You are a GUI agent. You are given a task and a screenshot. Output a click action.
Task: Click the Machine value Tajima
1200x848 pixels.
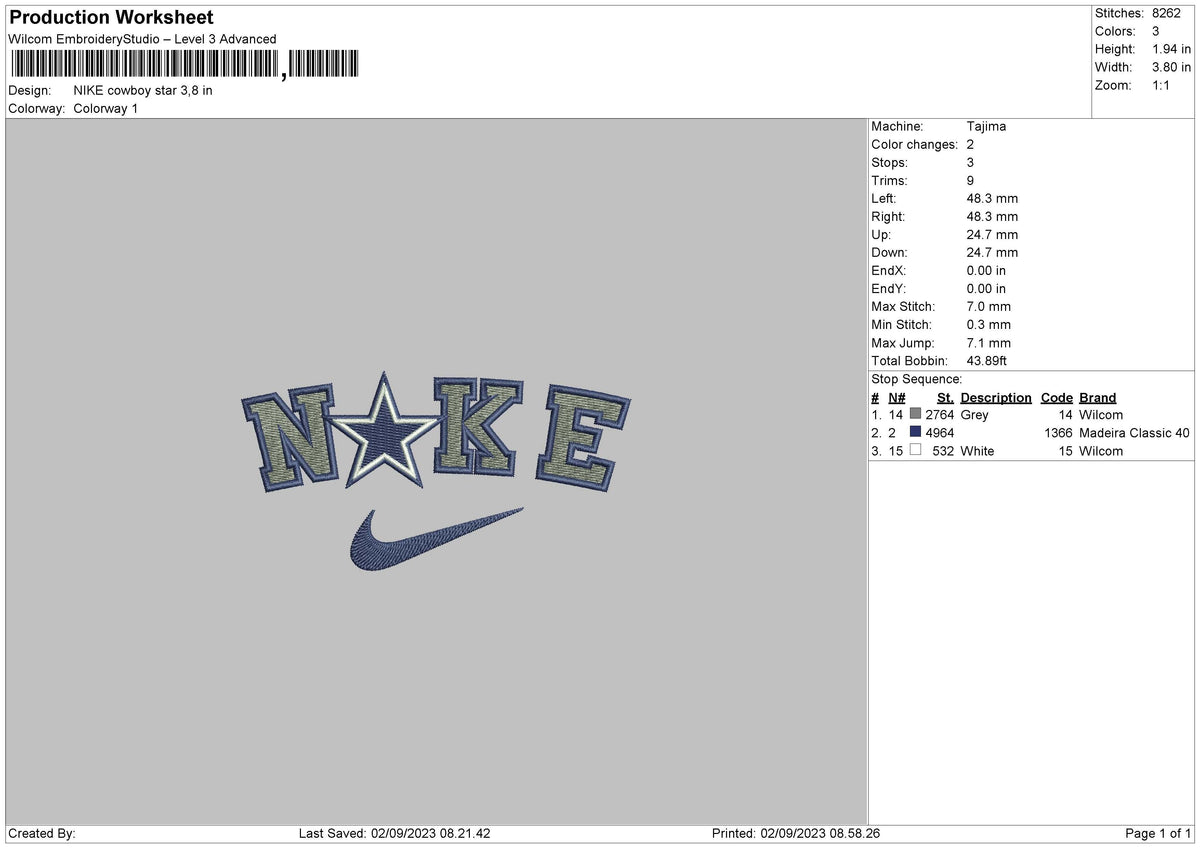(x=987, y=127)
